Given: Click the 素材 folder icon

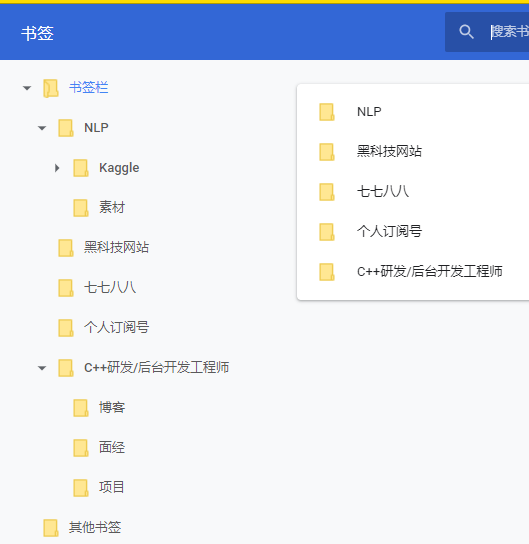Looking at the screenshot, I should click(x=81, y=208).
